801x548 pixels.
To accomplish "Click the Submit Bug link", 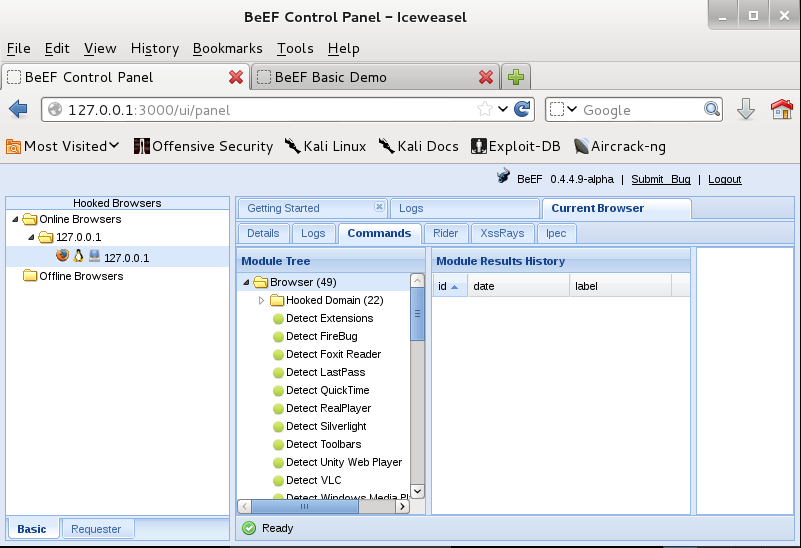I will (661, 179).
